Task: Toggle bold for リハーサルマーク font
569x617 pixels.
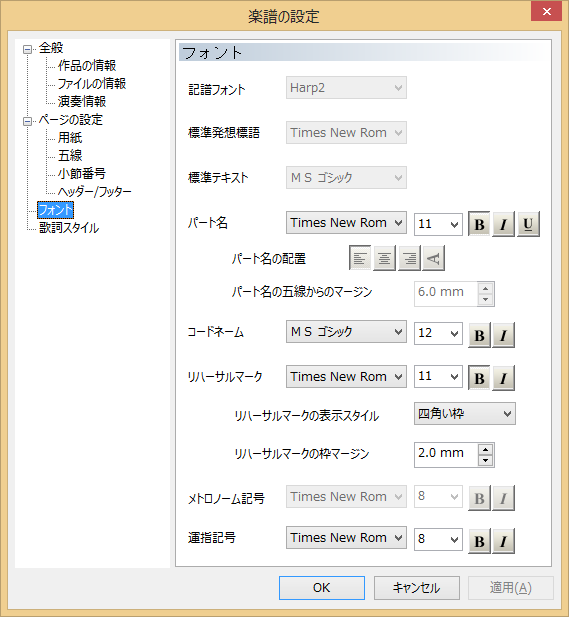Action: (x=479, y=378)
